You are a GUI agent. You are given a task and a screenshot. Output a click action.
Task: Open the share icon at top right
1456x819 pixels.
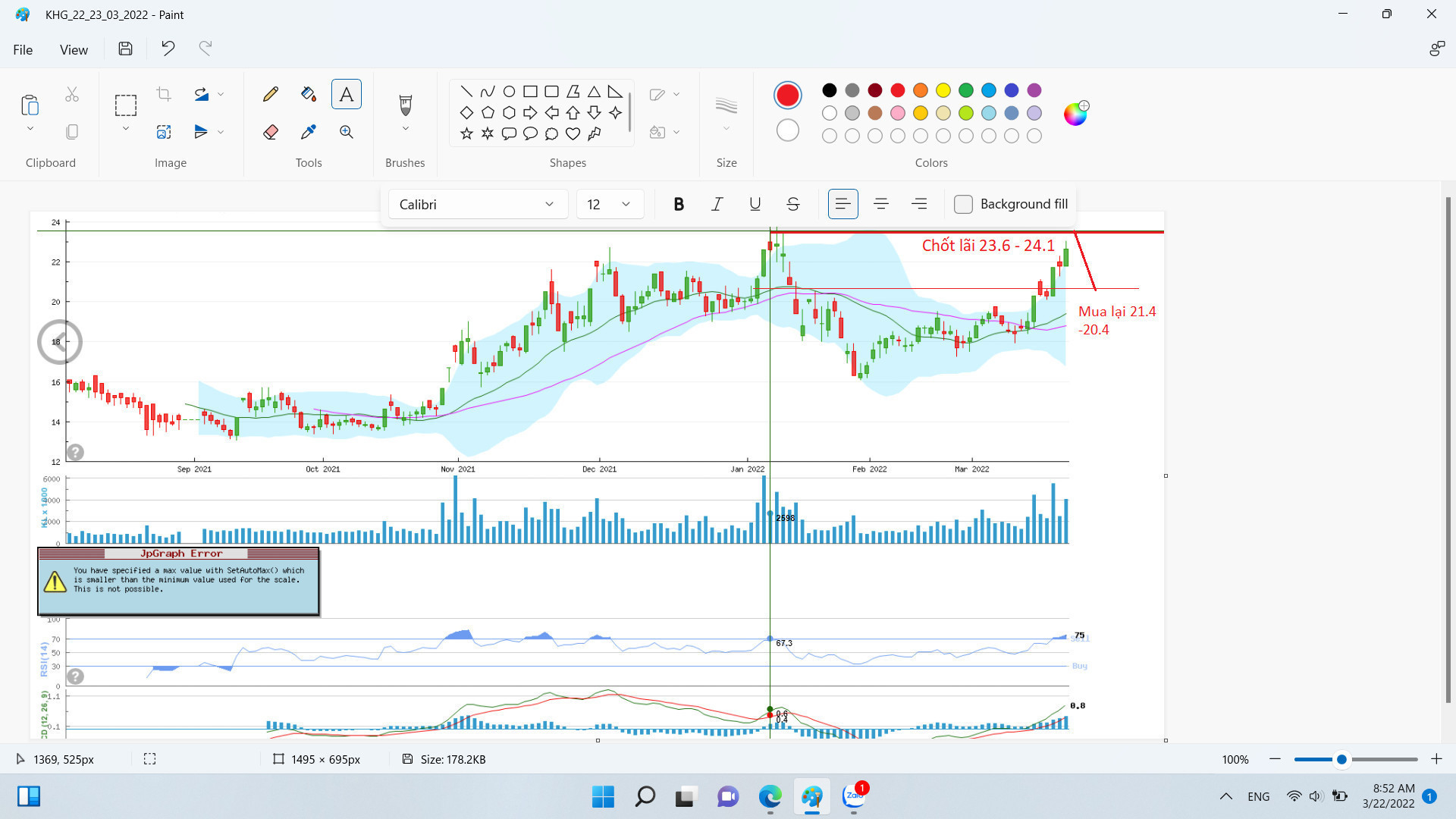[1436, 49]
